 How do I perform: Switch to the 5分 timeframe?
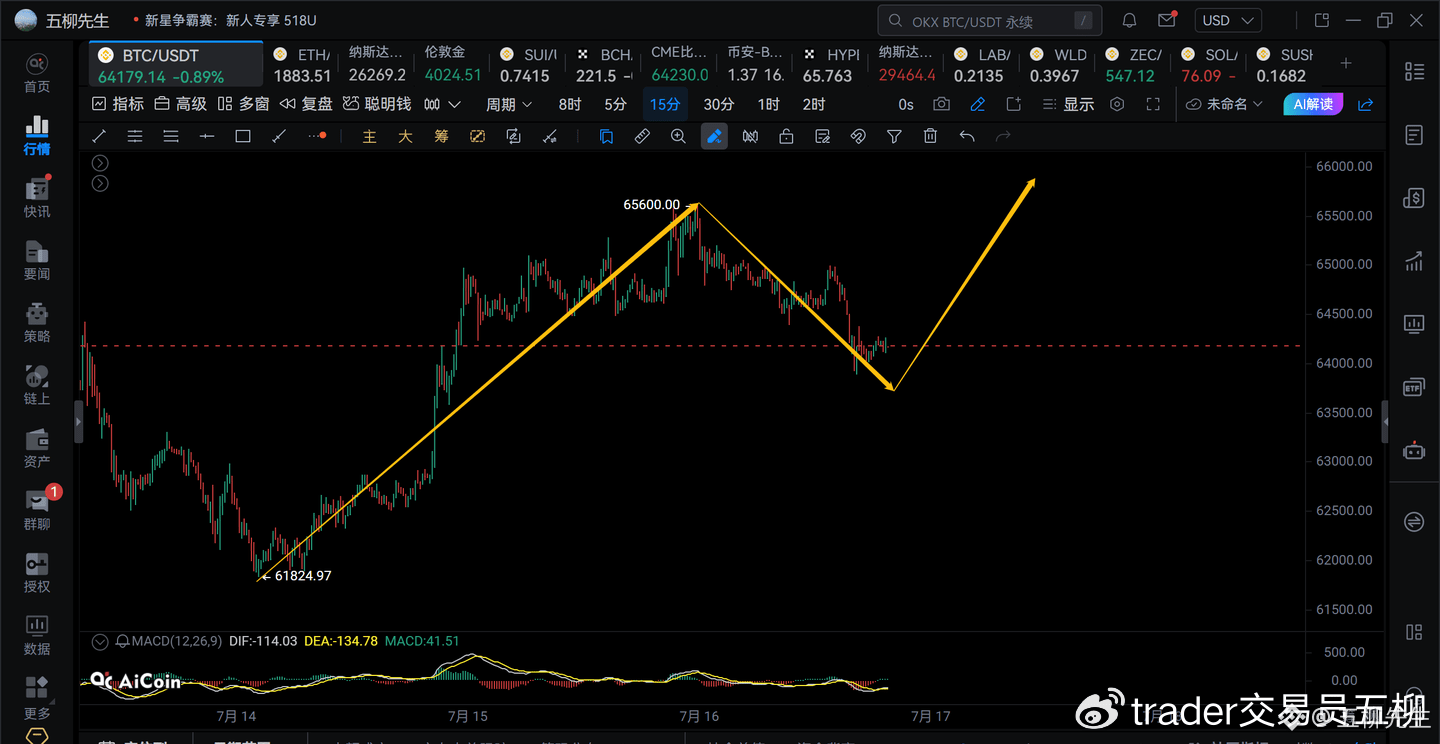click(x=616, y=104)
